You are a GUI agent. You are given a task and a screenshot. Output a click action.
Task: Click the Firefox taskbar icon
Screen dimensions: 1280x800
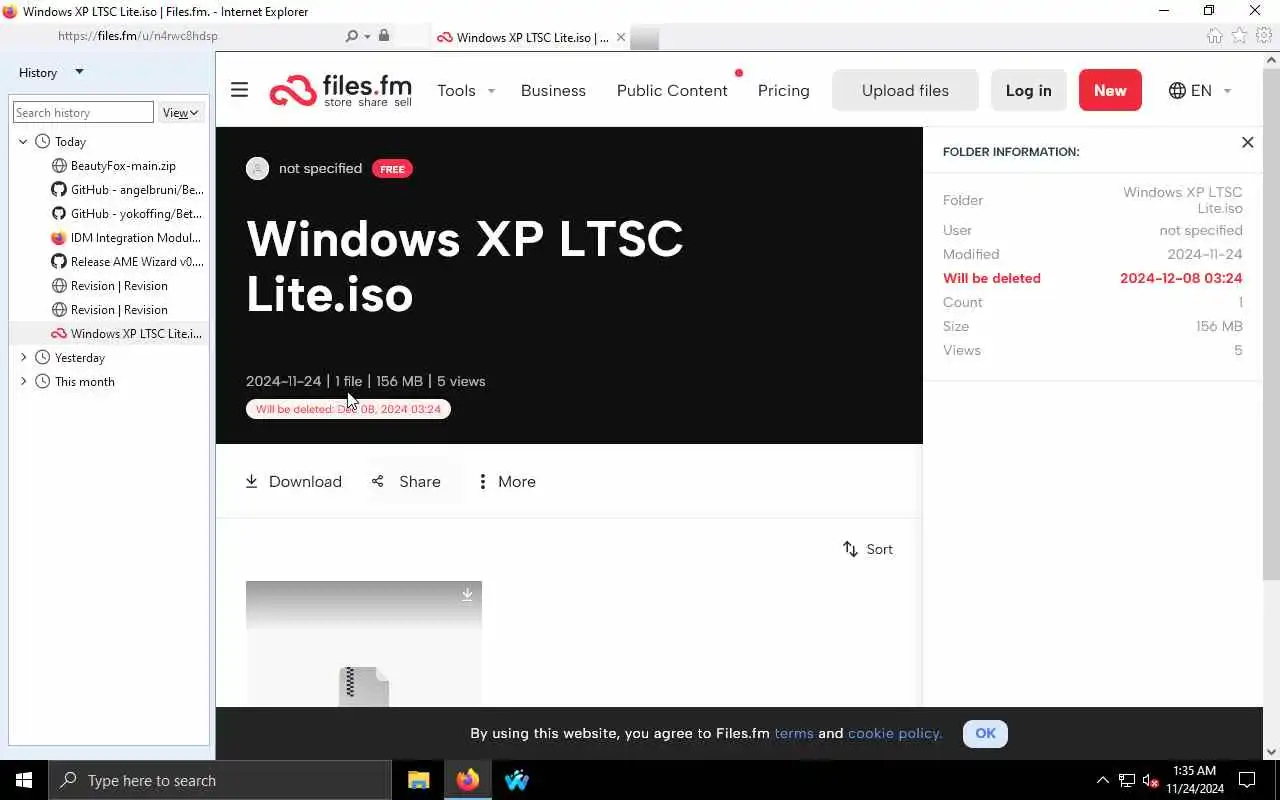[468, 780]
